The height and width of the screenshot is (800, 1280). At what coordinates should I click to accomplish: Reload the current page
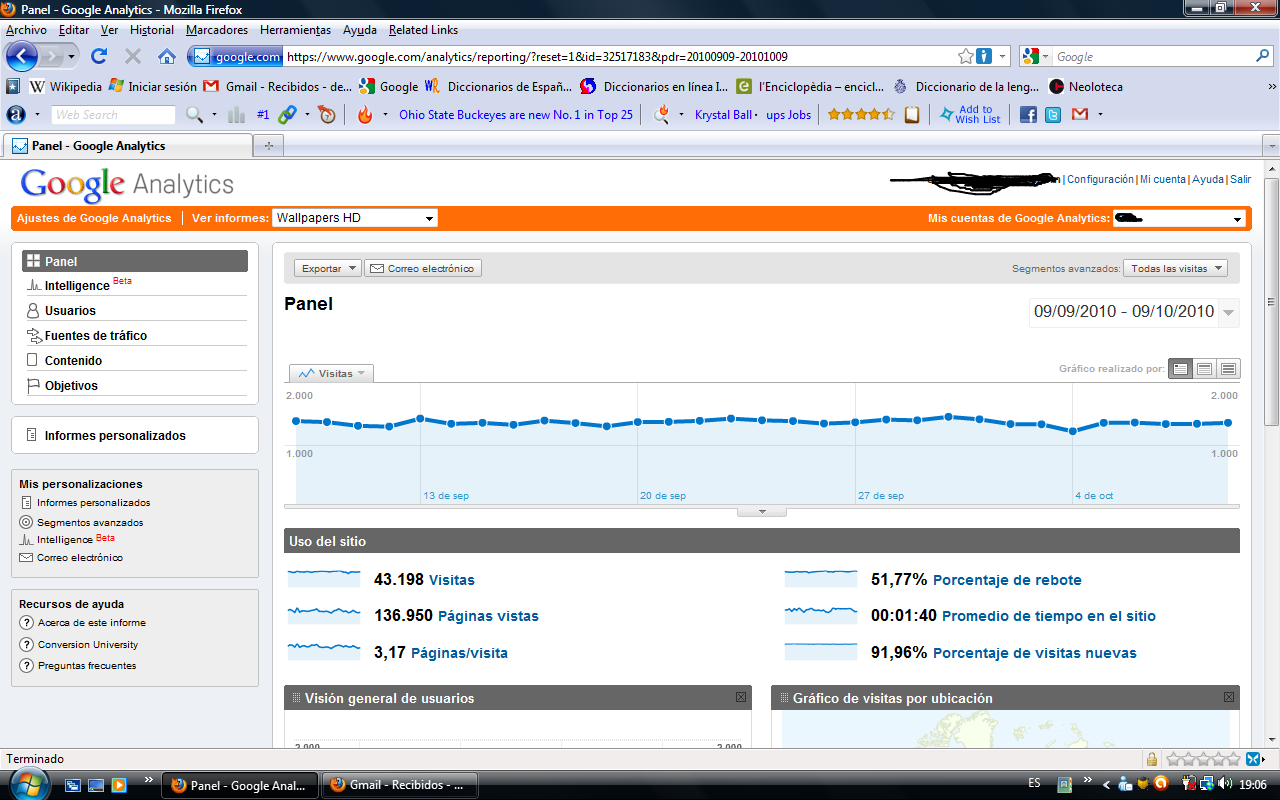[x=99, y=56]
